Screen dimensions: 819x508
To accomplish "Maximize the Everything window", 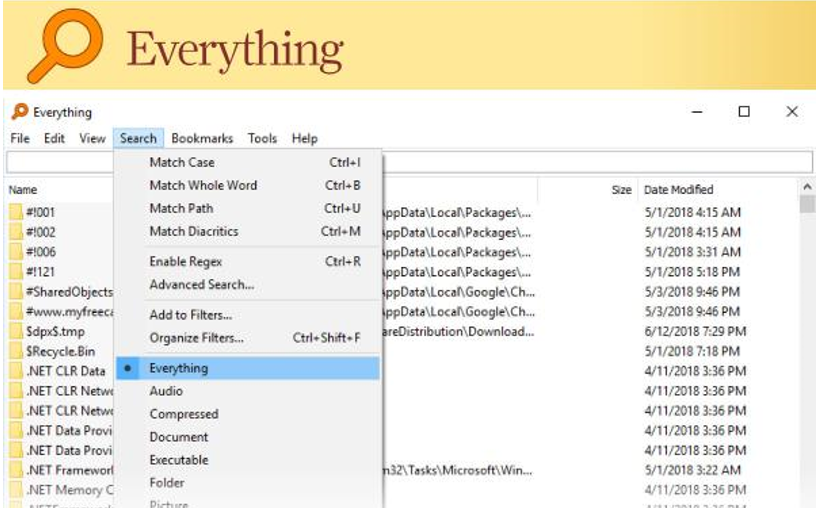I will (744, 112).
